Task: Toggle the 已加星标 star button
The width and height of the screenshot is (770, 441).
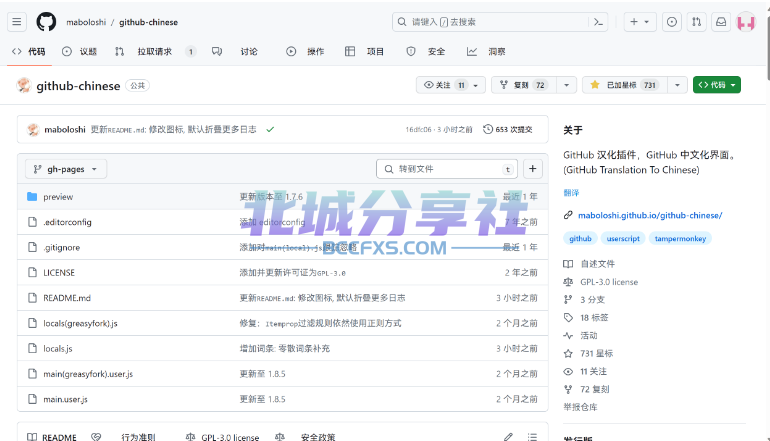Action: (625, 85)
